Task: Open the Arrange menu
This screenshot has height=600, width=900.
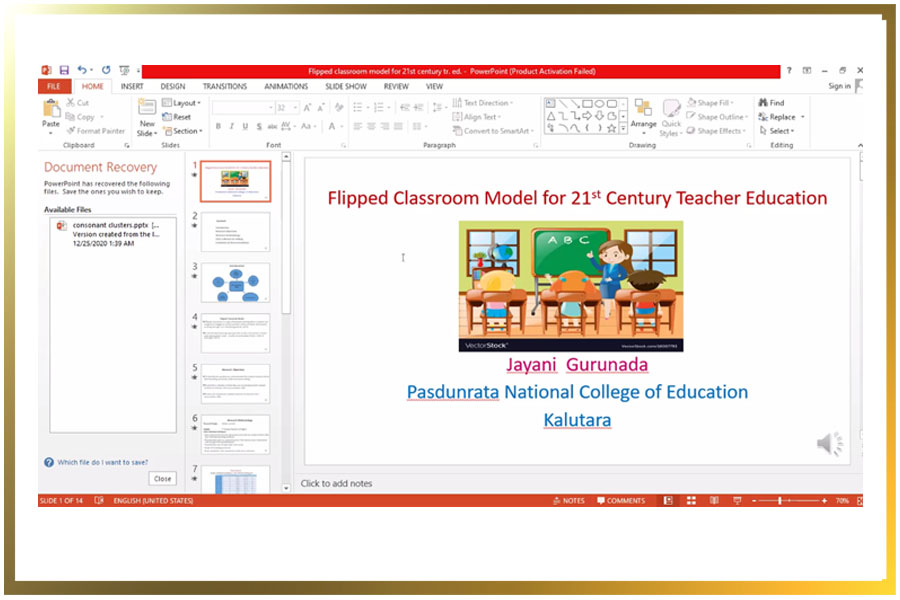Action: (643, 117)
